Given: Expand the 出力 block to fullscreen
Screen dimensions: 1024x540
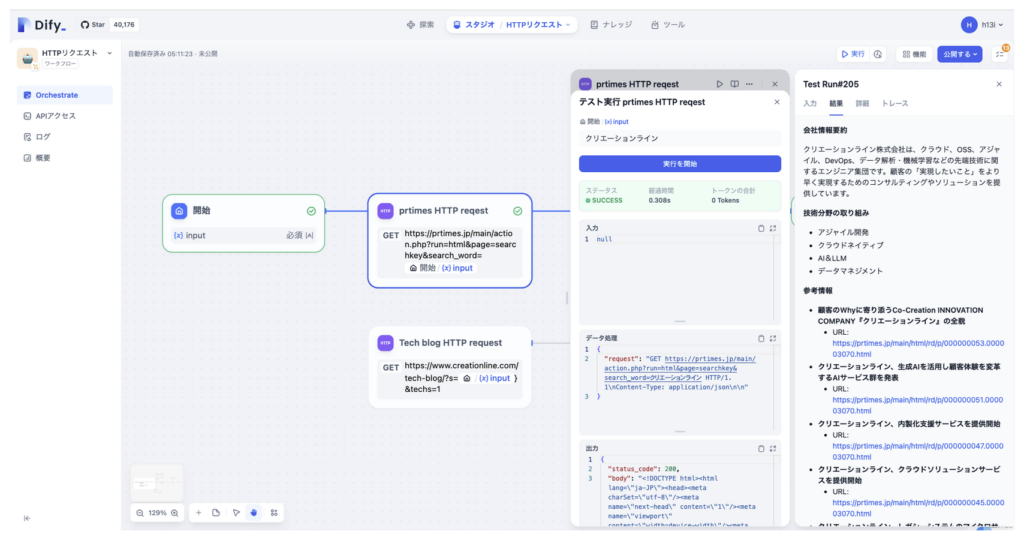Looking at the screenshot, I should point(773,449).
